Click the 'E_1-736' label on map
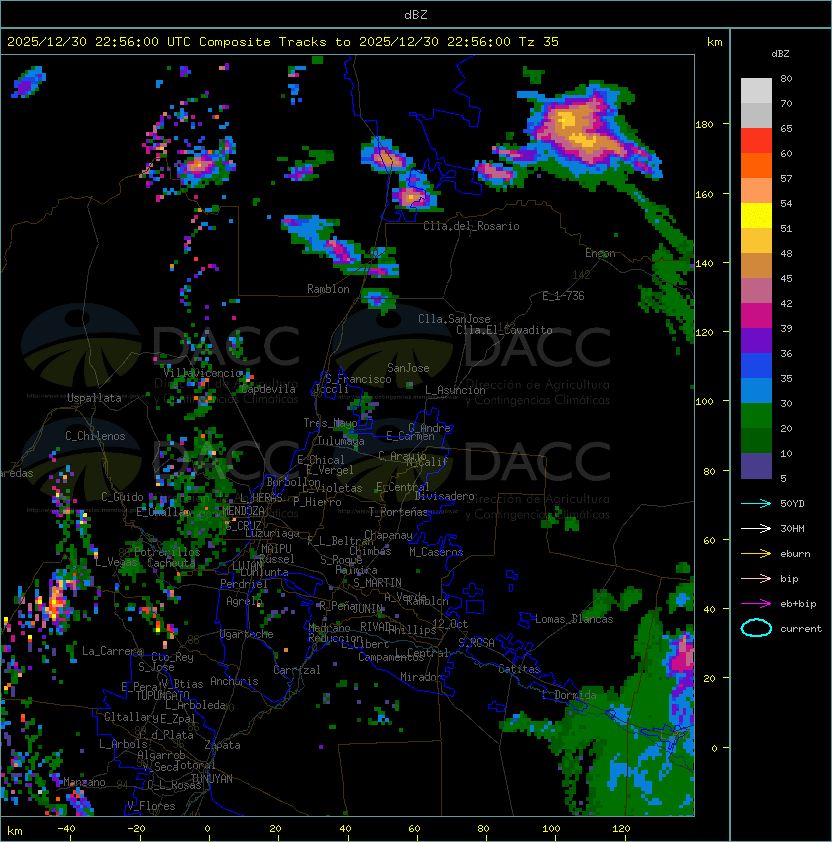This screenshot has height=842, width=832. (x=563, y=296)
